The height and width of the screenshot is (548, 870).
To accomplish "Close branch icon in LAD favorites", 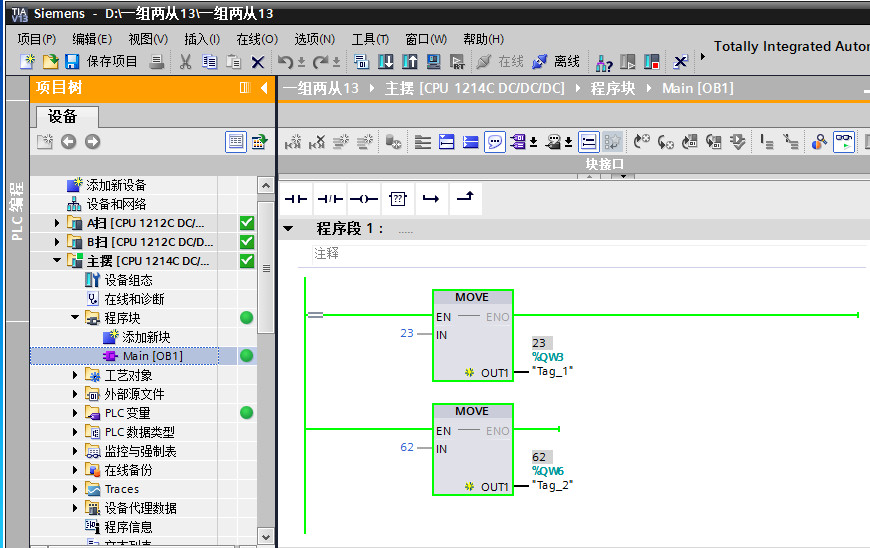I will (x=465, y=197).
